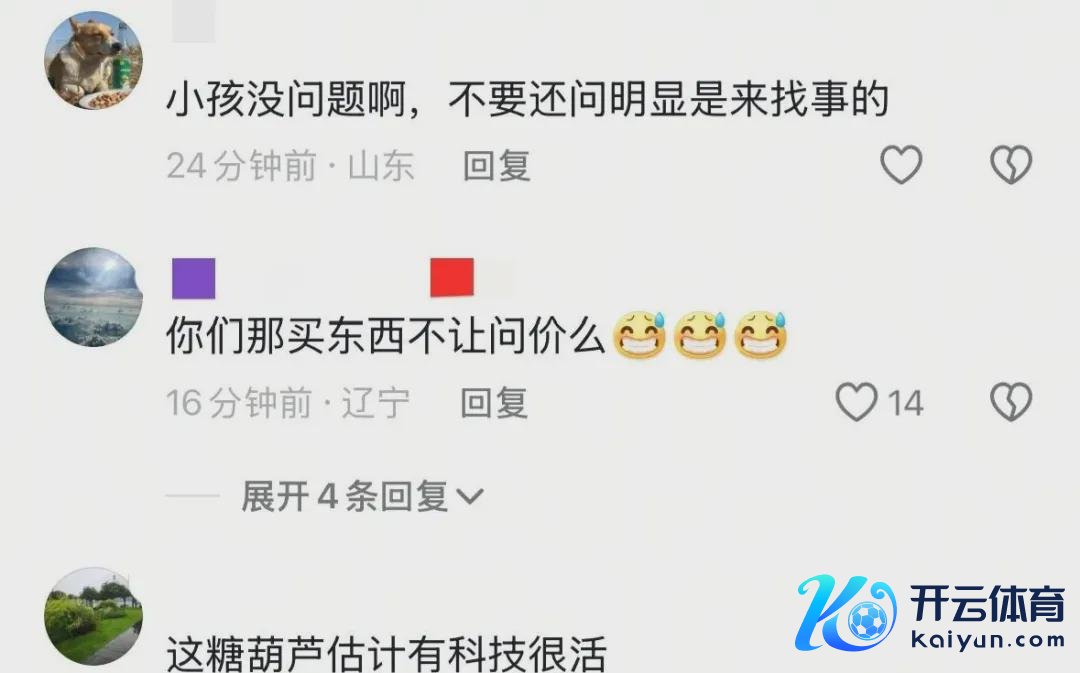Click the first sweating laugh emoji
This screenshot has width=1080, height=673.
click(x=638, y=335)
